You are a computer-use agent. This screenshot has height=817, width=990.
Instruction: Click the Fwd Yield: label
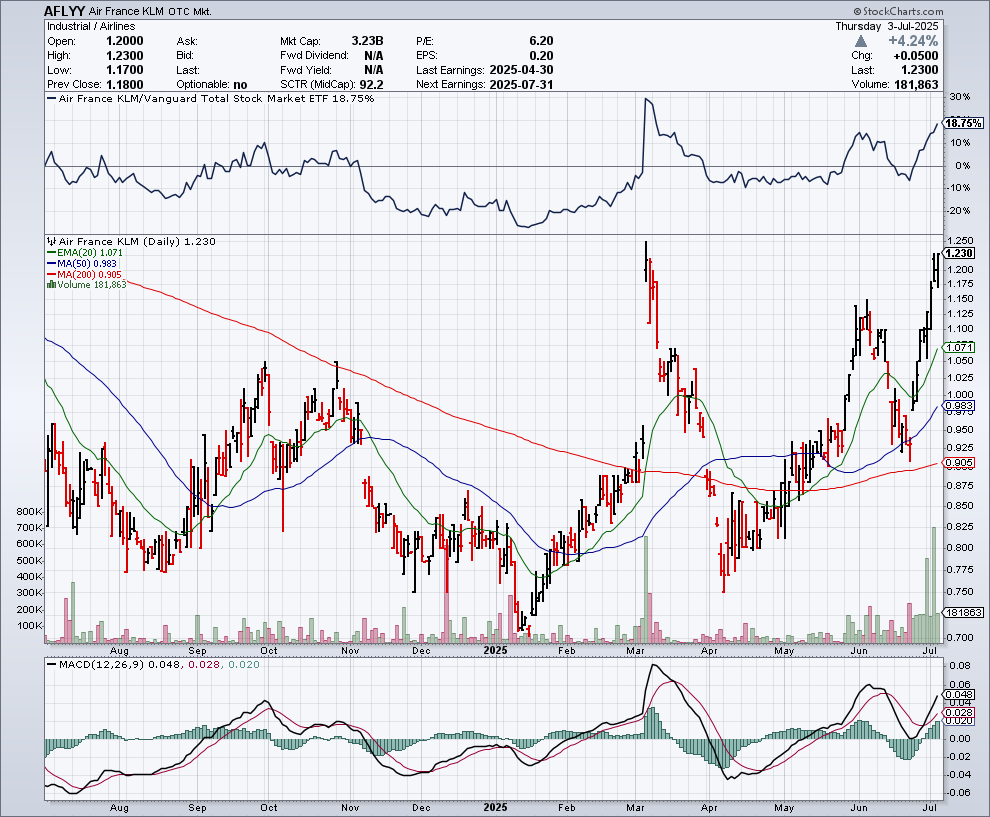coord(306,70)
